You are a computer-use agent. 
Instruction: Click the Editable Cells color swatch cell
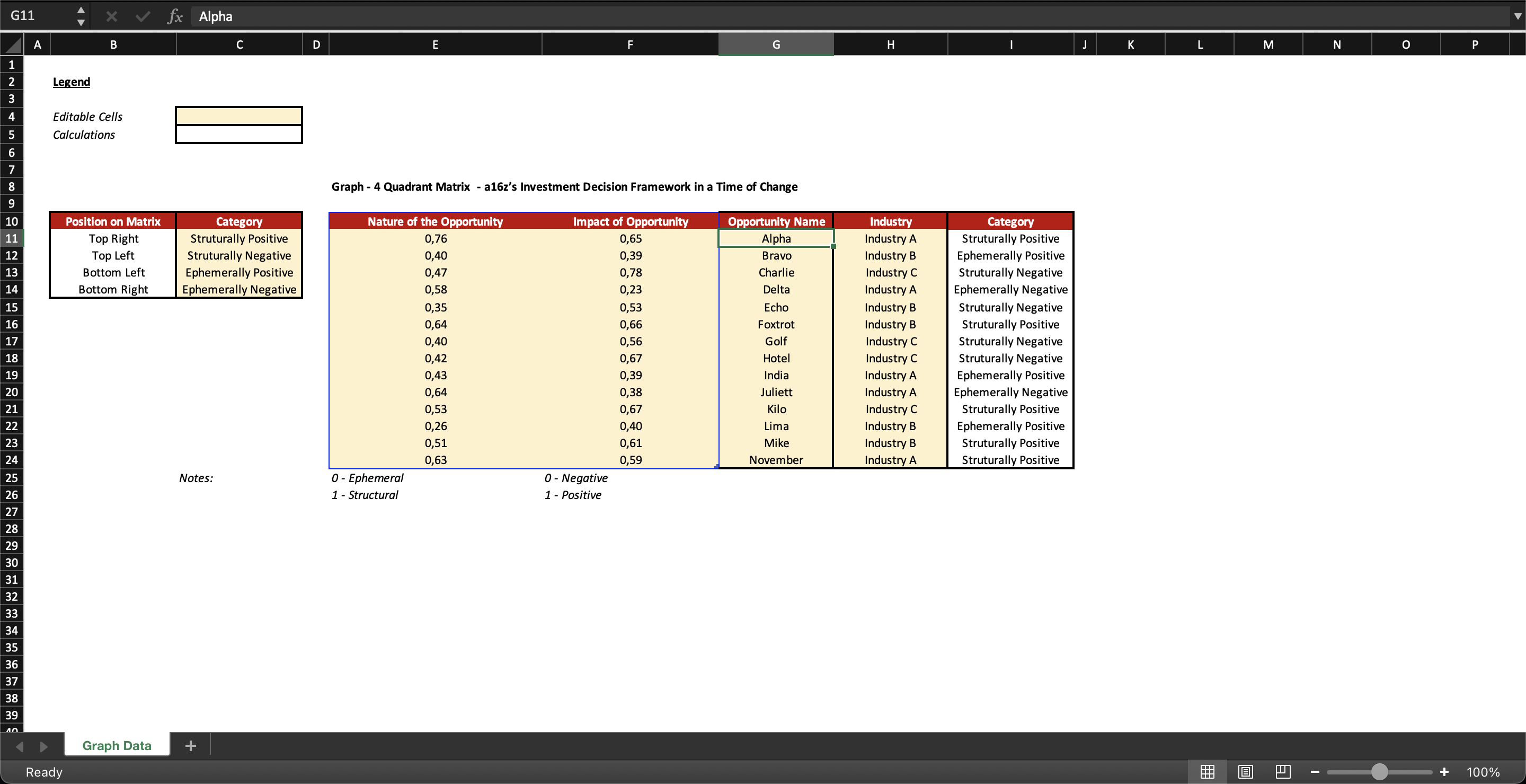239,116
